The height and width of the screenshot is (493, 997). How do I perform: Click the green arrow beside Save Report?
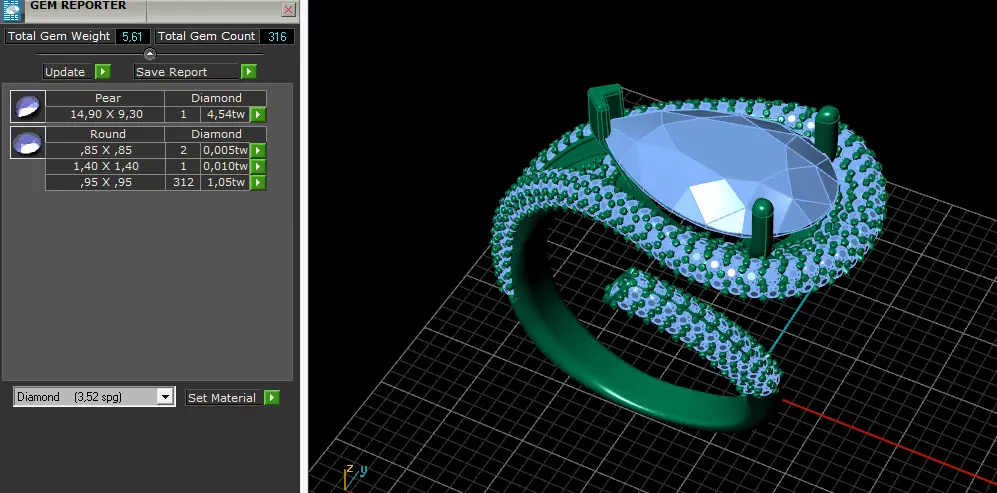tap(249, 72)
